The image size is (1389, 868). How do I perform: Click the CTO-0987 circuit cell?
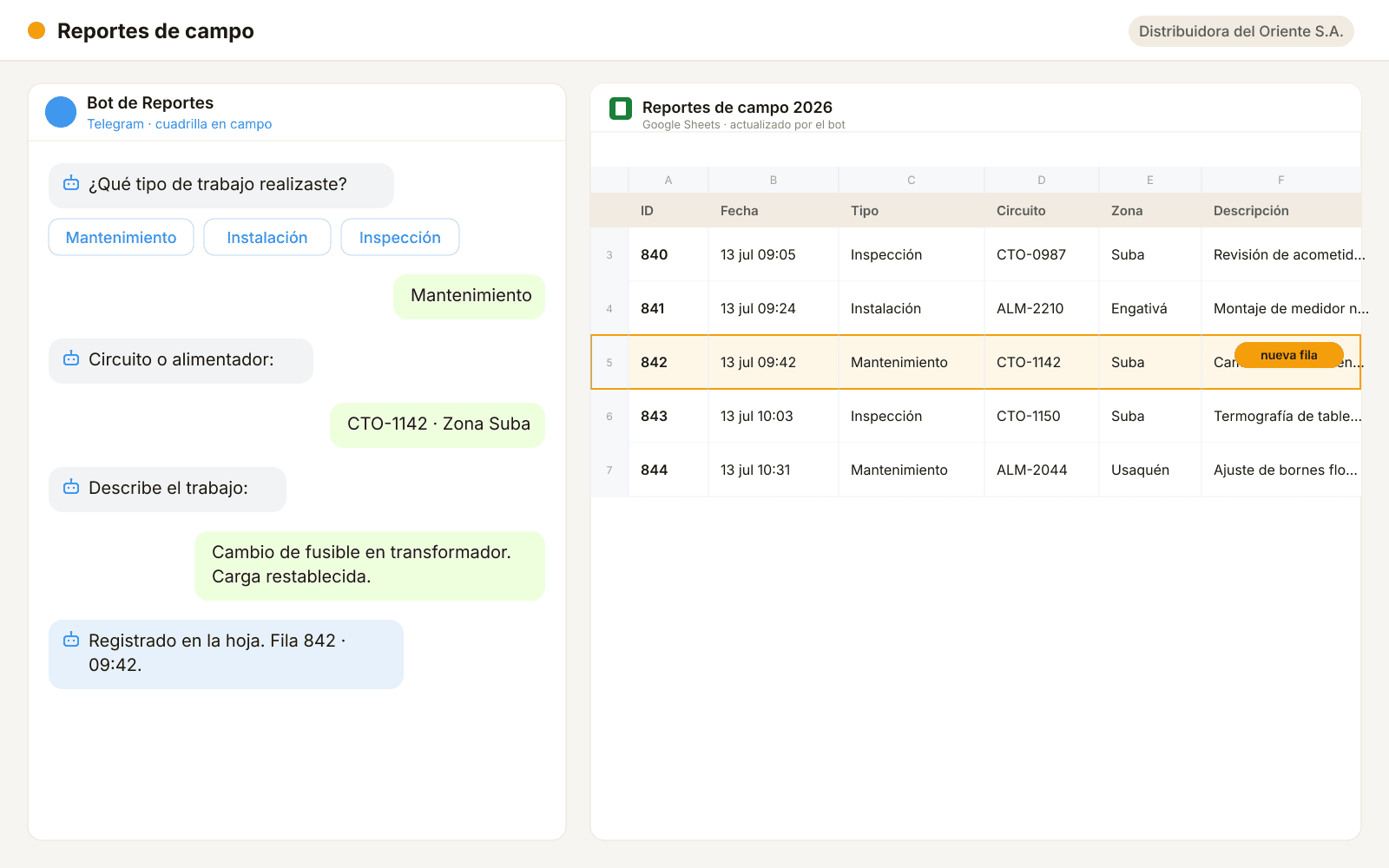pos(1042,254)
